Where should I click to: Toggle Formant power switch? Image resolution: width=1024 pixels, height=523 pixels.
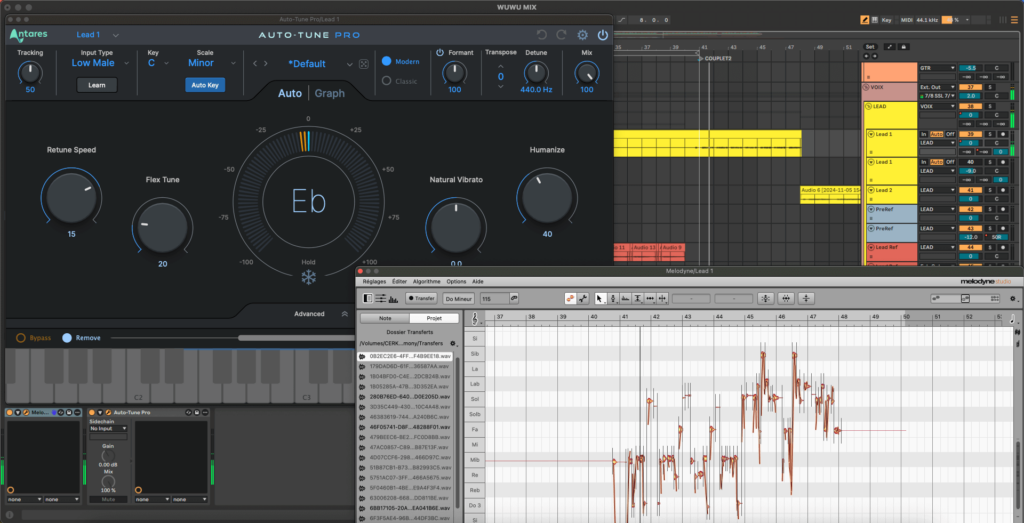(x=440, y=52)
